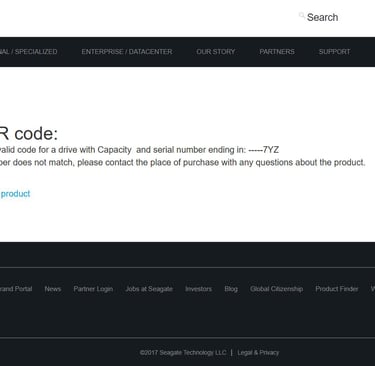Go to the Investors page

click(198, 289)
